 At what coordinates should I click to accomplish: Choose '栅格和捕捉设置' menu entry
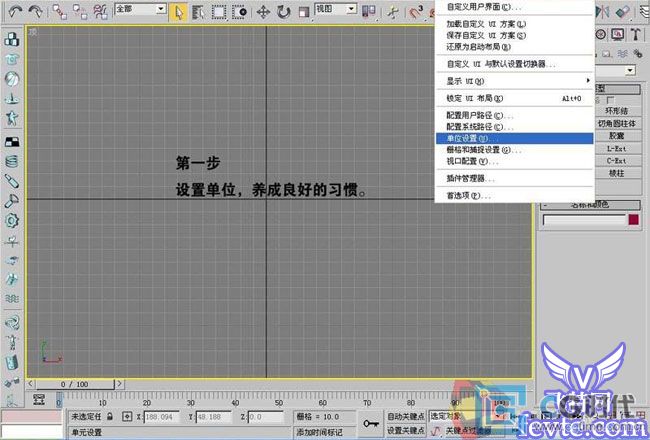tap(514, 150)
